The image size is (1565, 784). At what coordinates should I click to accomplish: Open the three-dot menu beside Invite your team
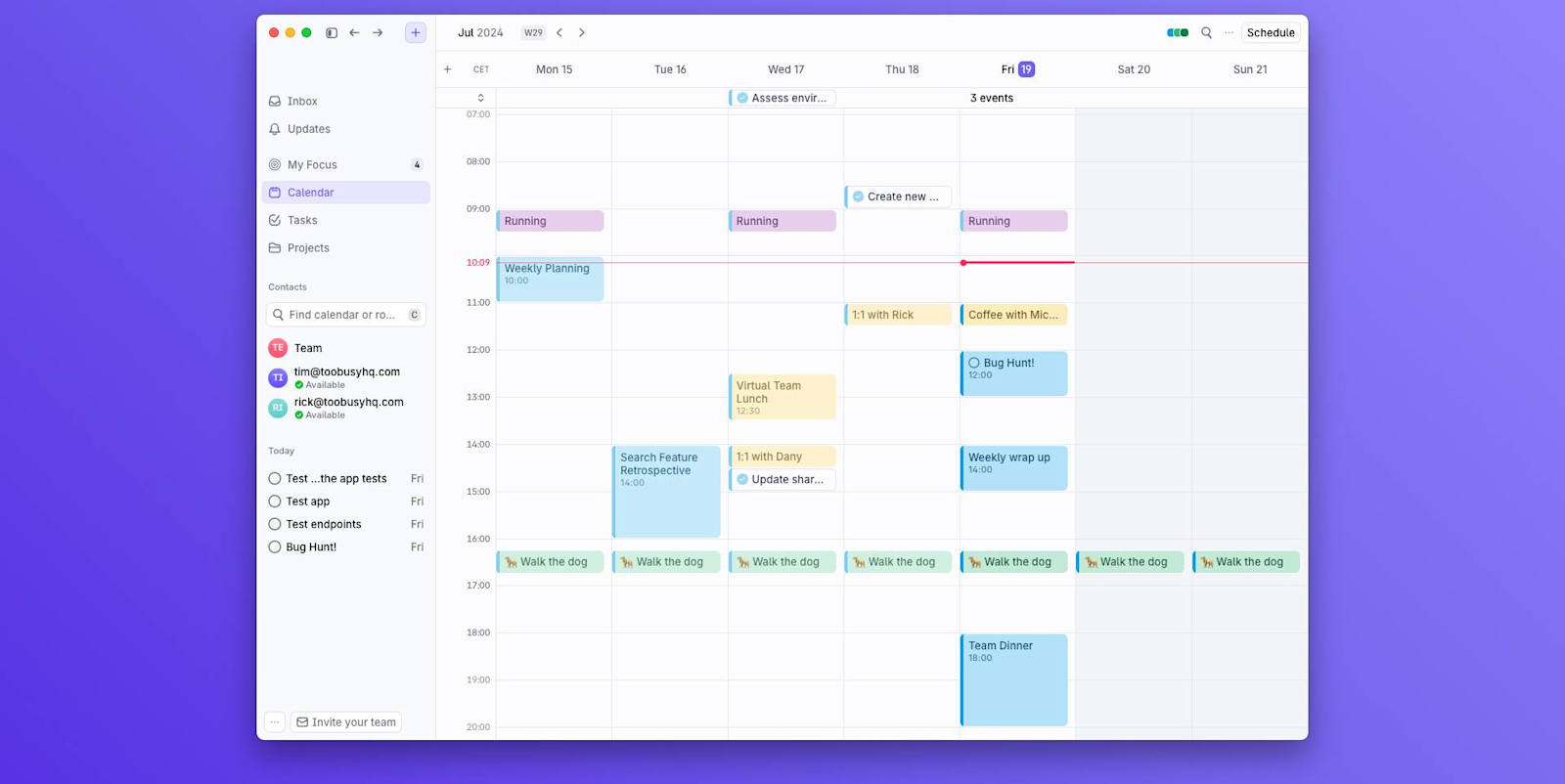pos(275,722)
